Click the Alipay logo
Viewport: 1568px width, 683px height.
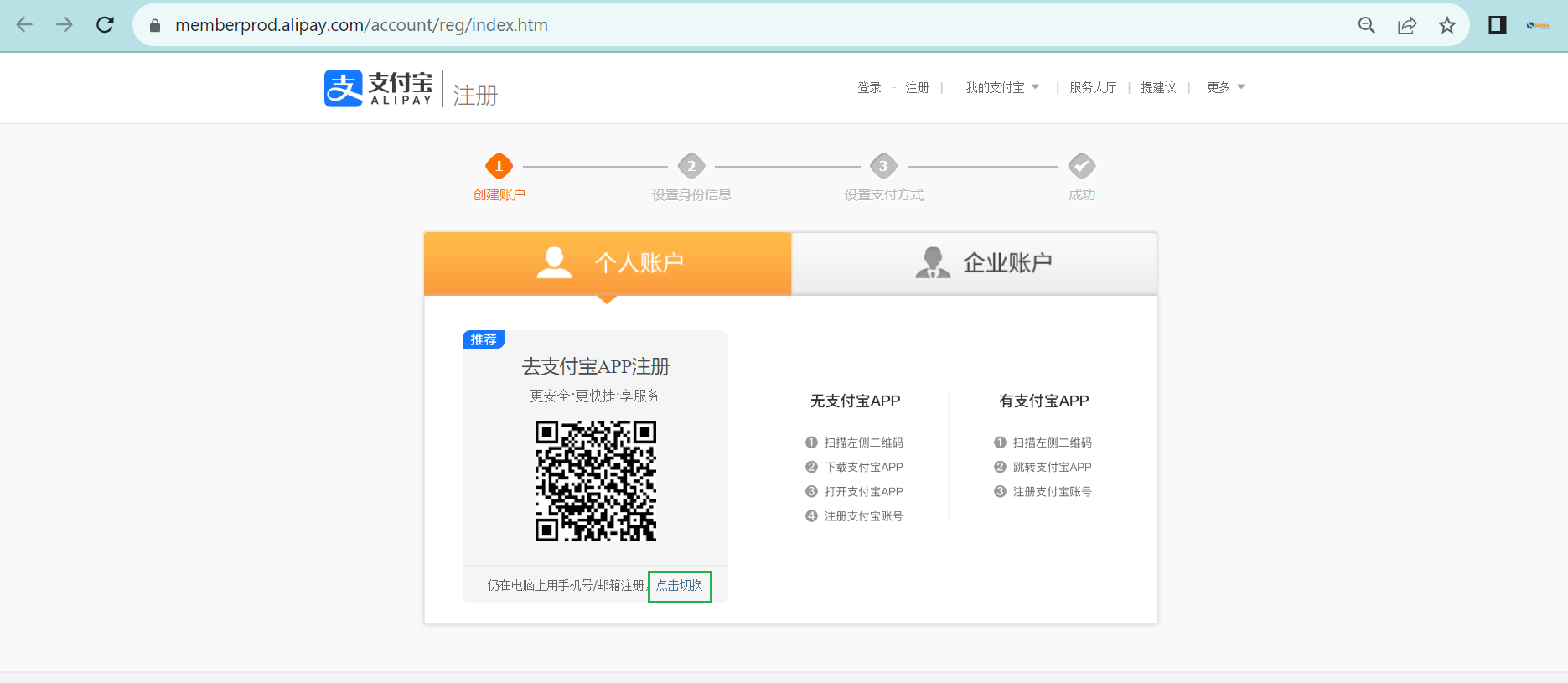[x=379, y=88]
